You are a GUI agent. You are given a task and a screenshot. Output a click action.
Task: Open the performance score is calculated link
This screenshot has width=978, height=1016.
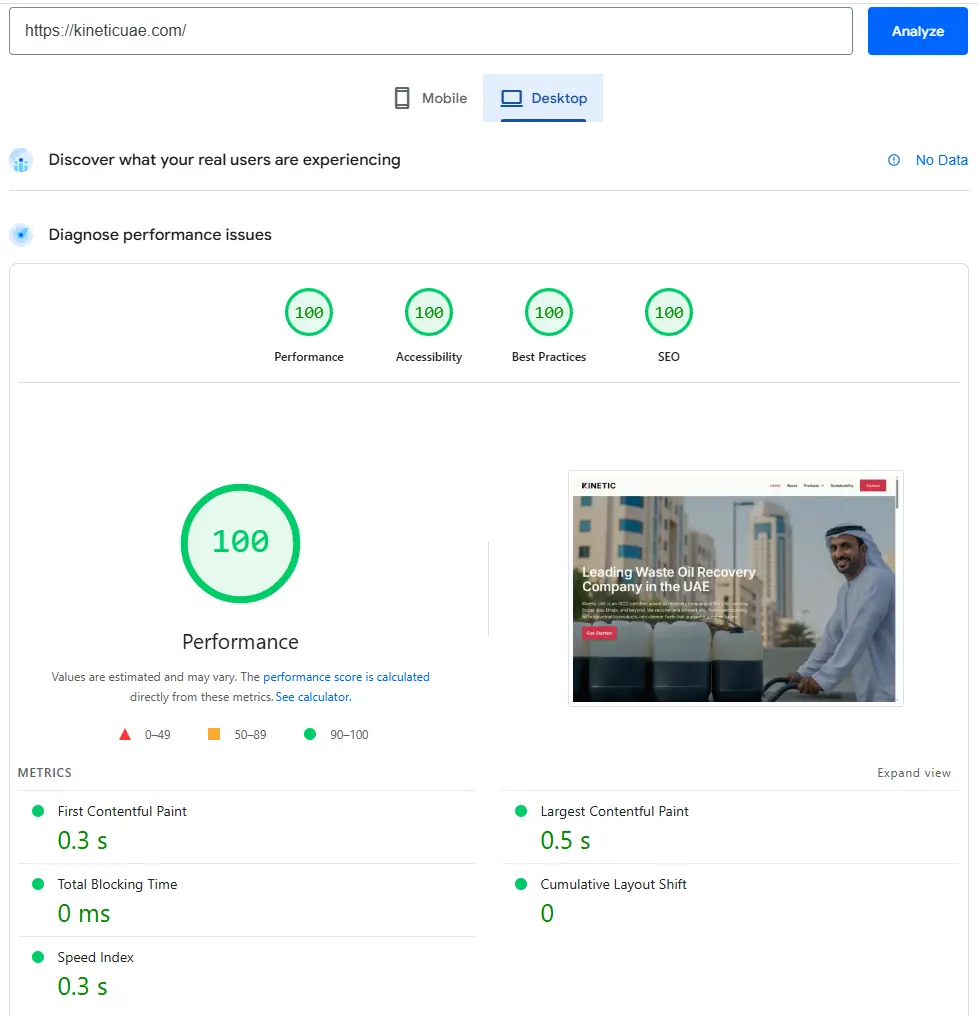pos(346,677)
